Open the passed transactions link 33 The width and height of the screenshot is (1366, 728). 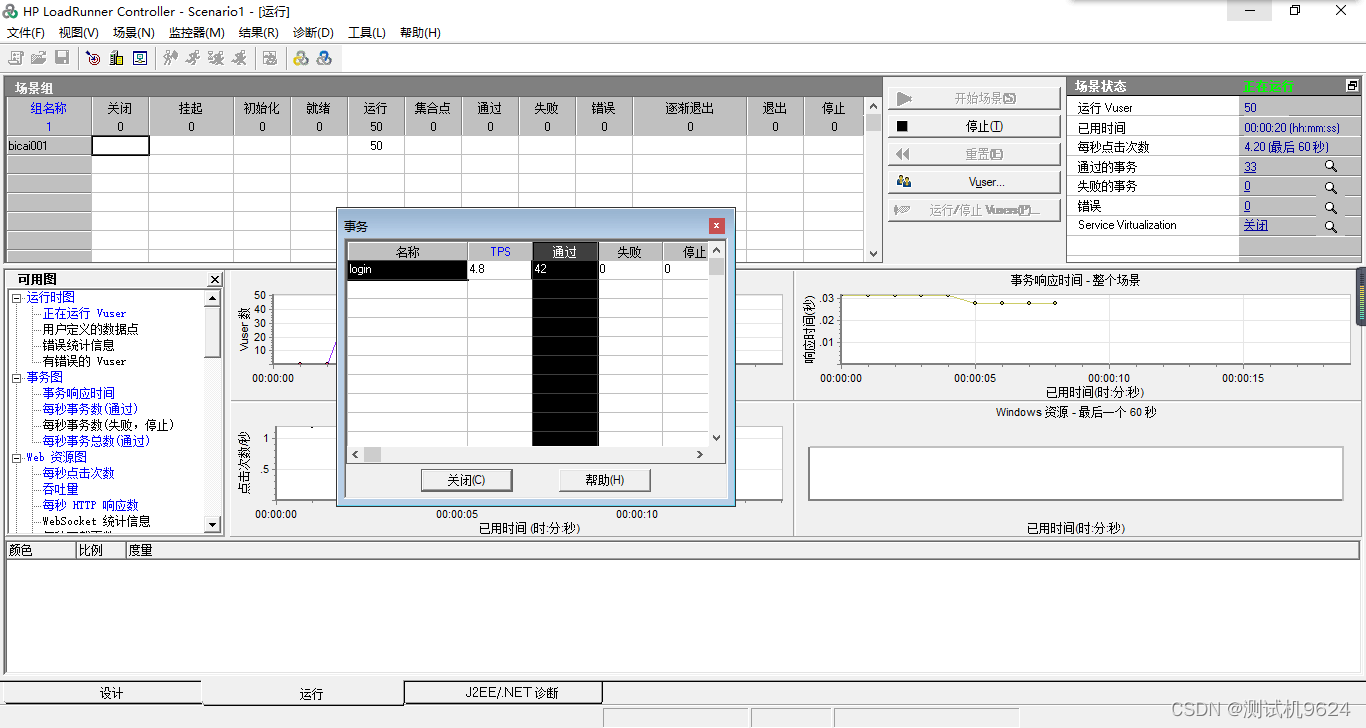click(1250, 167)
